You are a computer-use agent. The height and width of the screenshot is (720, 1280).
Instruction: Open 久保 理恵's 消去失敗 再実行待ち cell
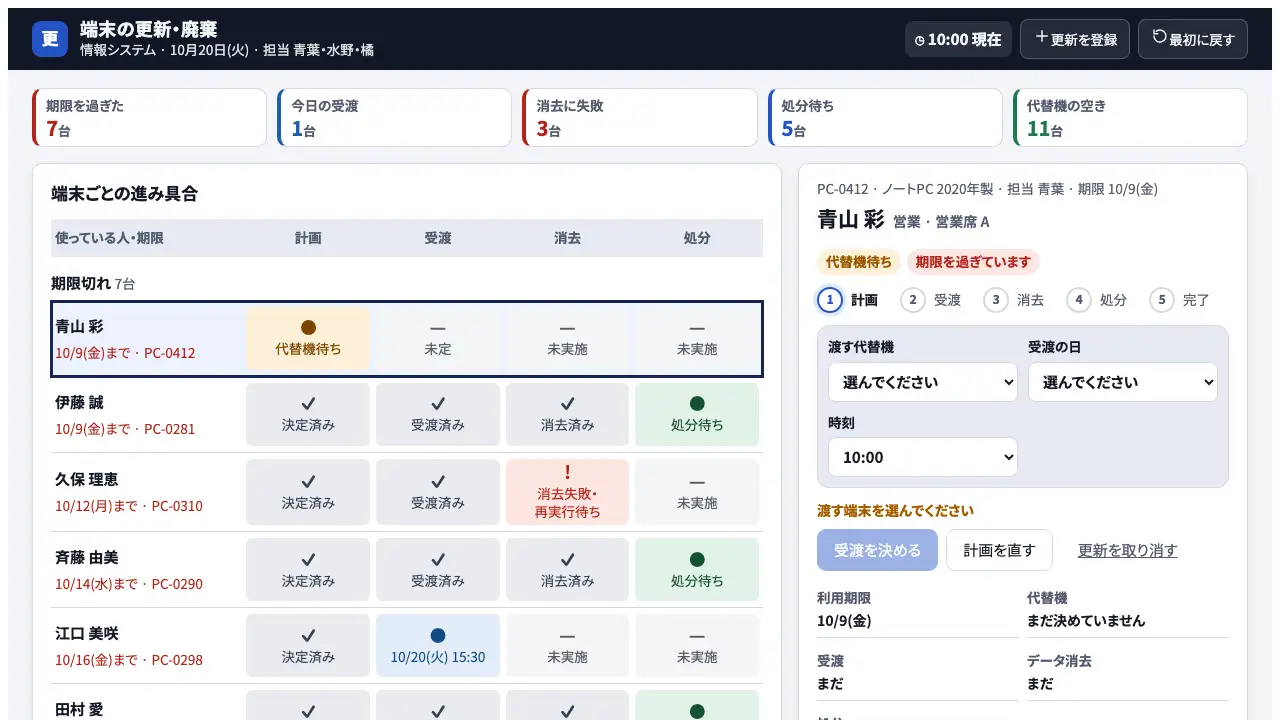(x=567, y=492)
